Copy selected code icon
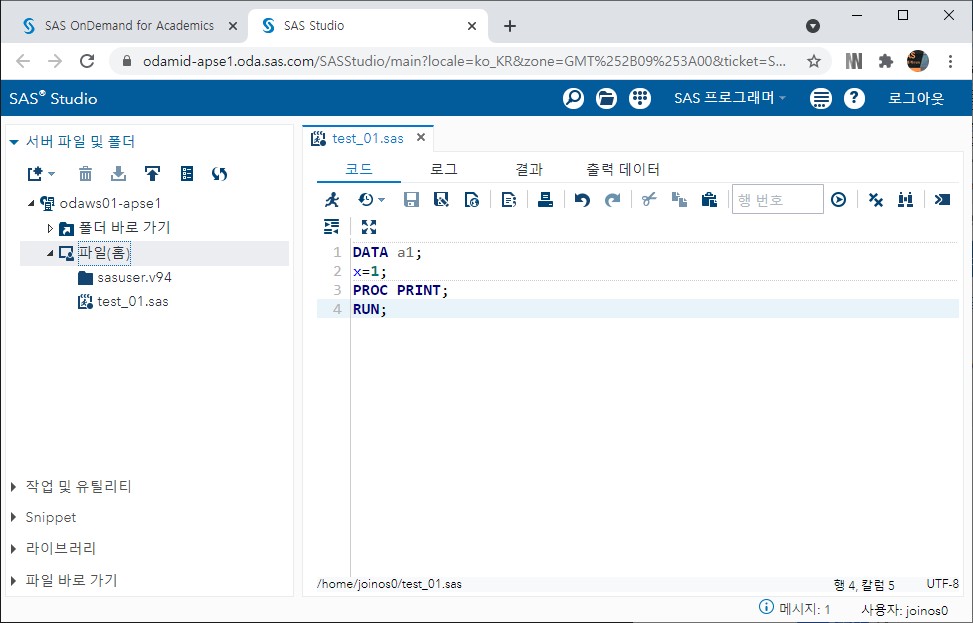Viewport: 973px width, 623px height. (x=679, y=200)
